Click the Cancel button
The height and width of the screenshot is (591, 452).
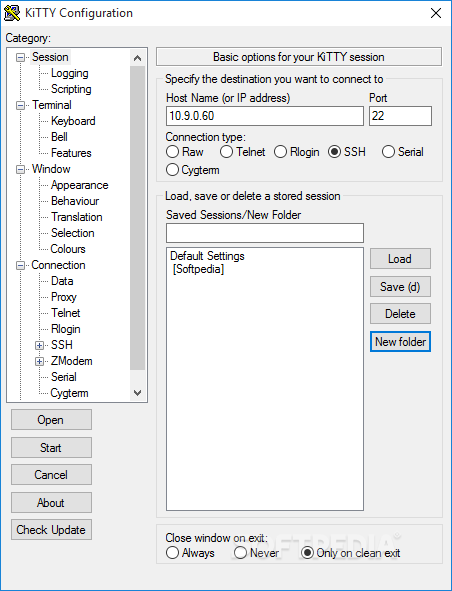51,475
